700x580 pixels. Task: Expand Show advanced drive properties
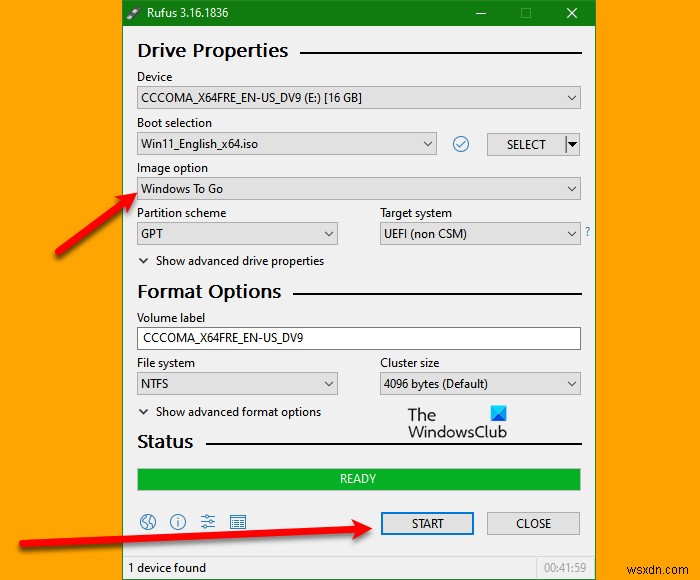click(x=232, y=261)
